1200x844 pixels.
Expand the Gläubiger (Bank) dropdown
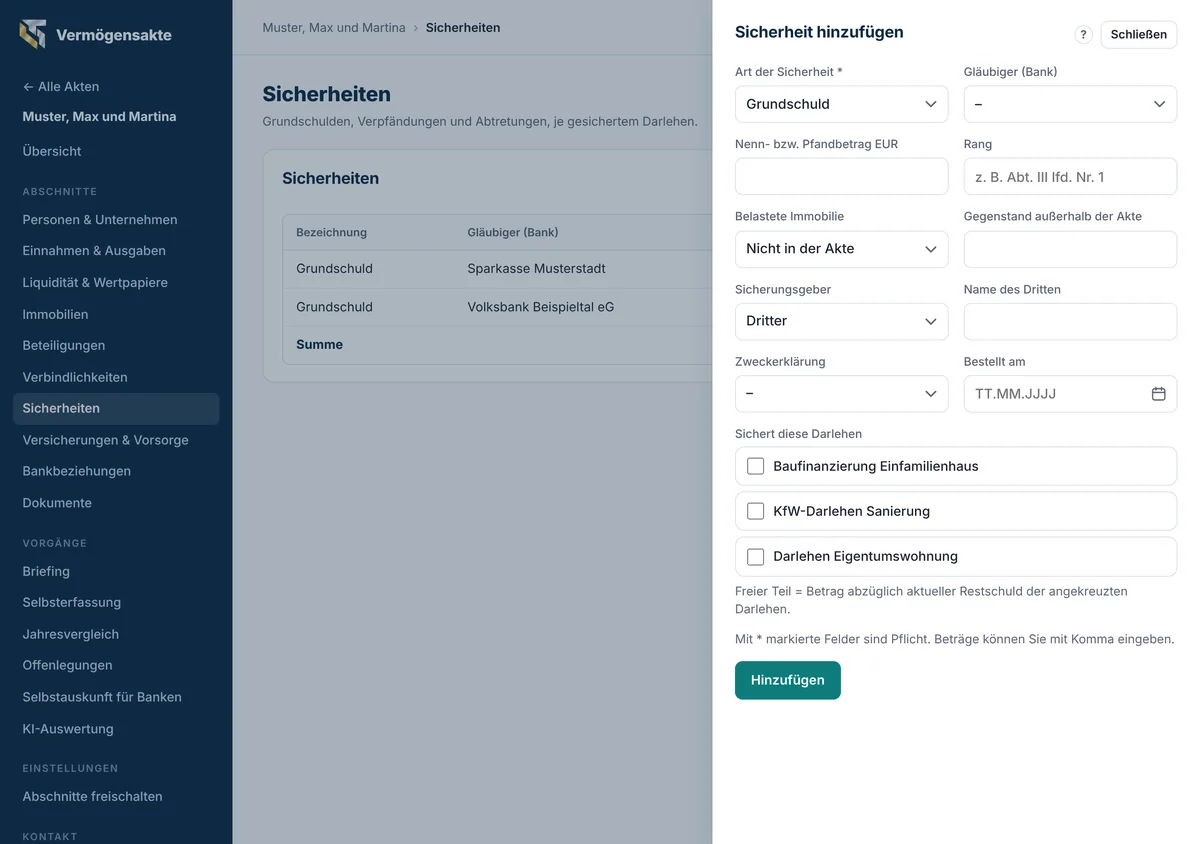coord(1070,104)
